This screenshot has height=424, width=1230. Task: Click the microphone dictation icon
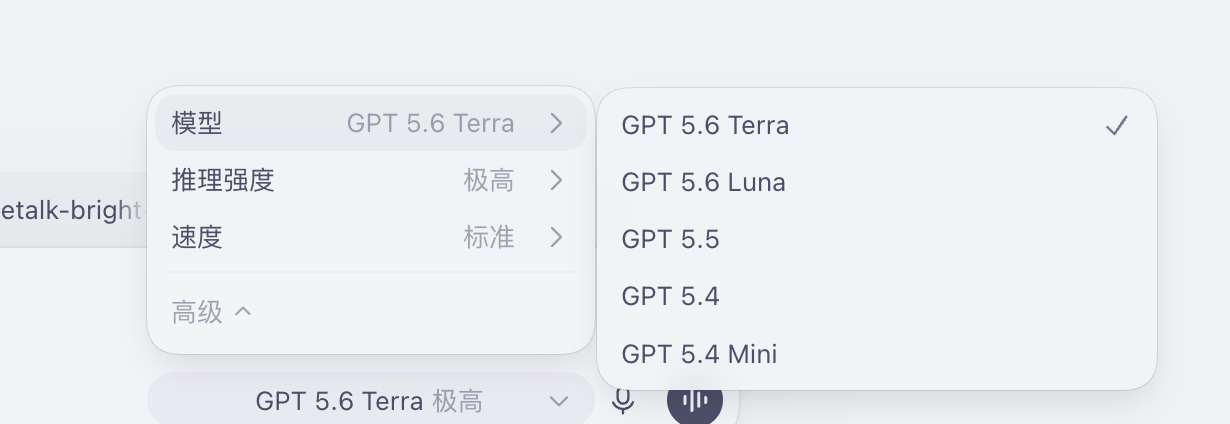click(x=623, y=401)
